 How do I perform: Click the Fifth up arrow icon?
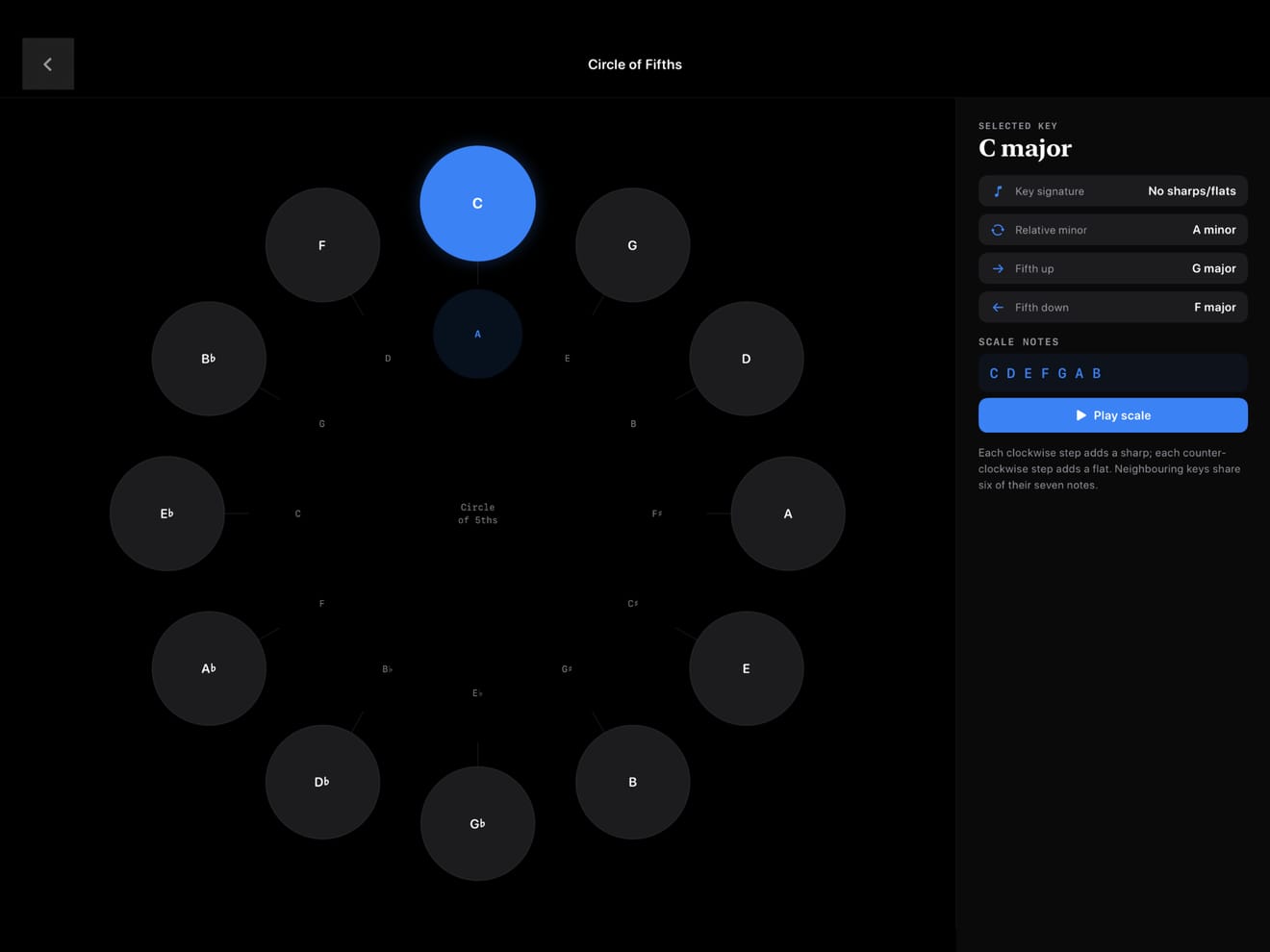(x=998, y=268)
